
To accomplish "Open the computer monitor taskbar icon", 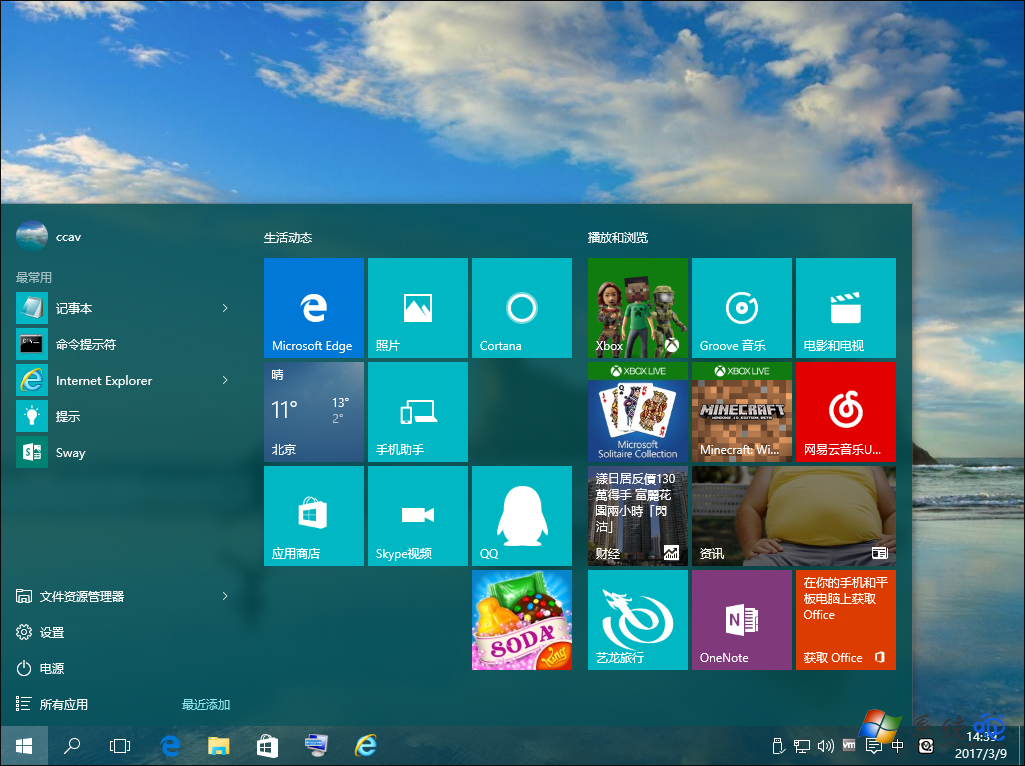I will (x=316, y=746).
